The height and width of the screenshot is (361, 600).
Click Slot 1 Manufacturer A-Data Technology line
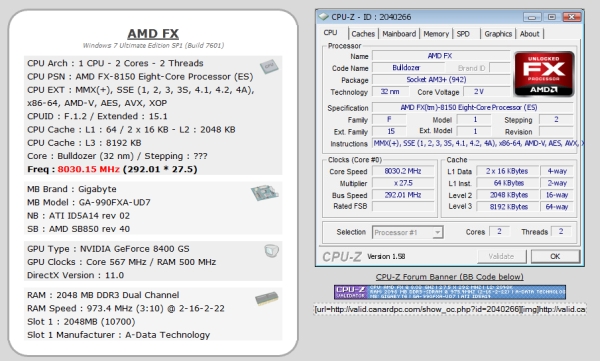coord(119,335)
